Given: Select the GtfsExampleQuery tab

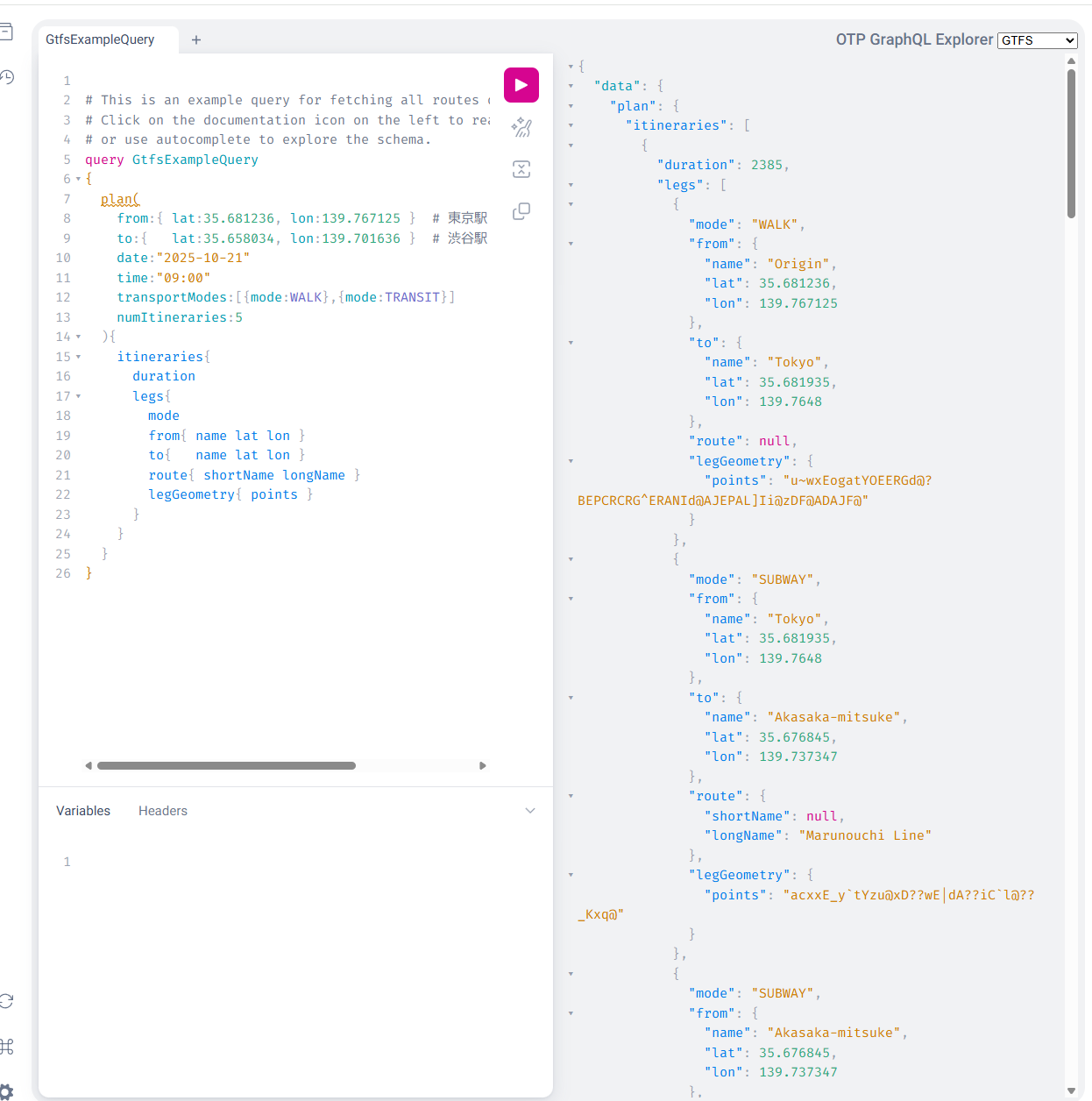Looking at the screenshot, I should pyautogui.click(x=100, y=39).
